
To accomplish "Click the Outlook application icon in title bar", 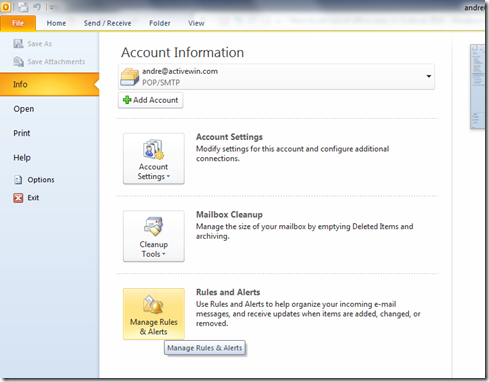I will point(6,7).
